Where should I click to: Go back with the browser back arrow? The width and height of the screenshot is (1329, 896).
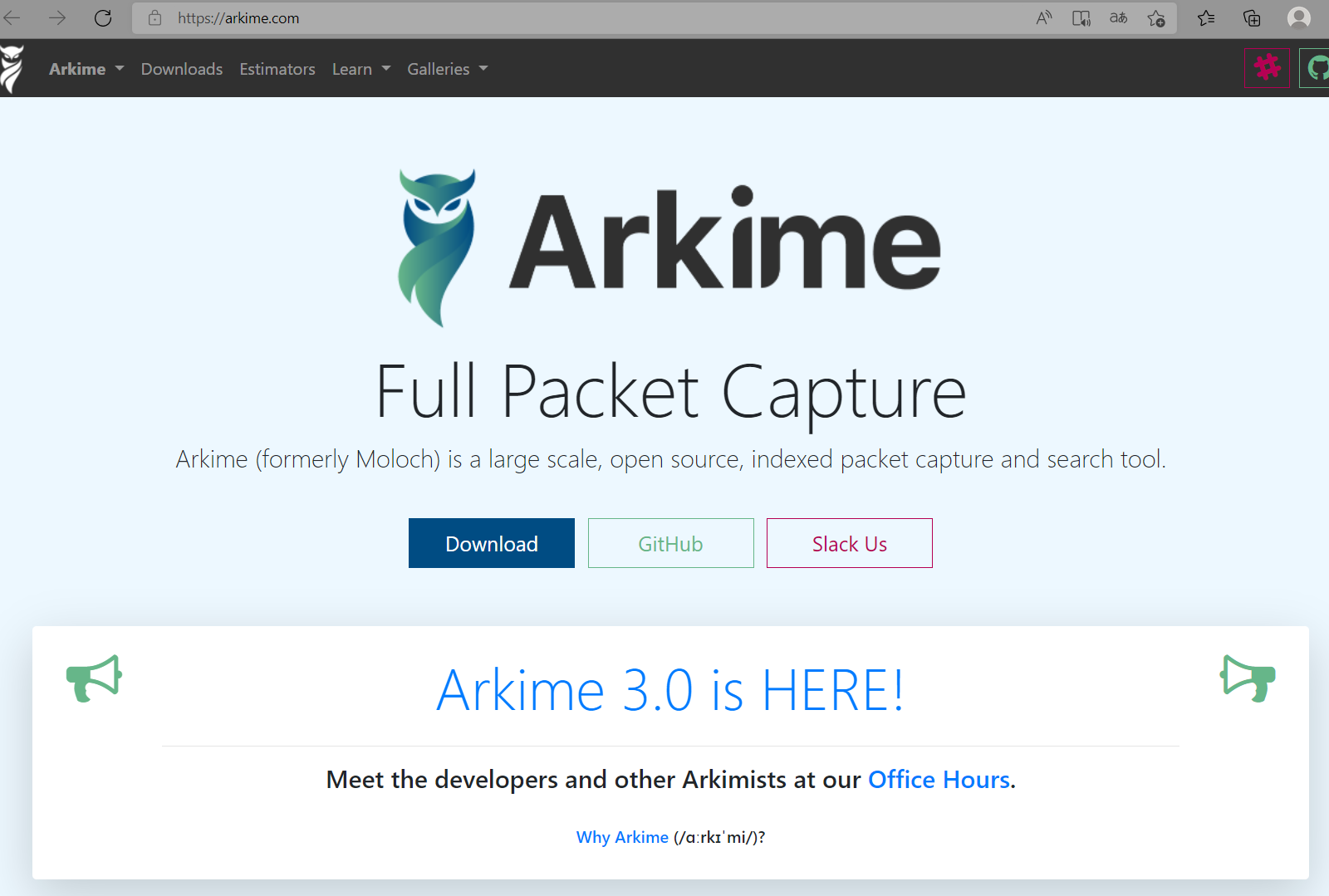click(x=12, y=17)
